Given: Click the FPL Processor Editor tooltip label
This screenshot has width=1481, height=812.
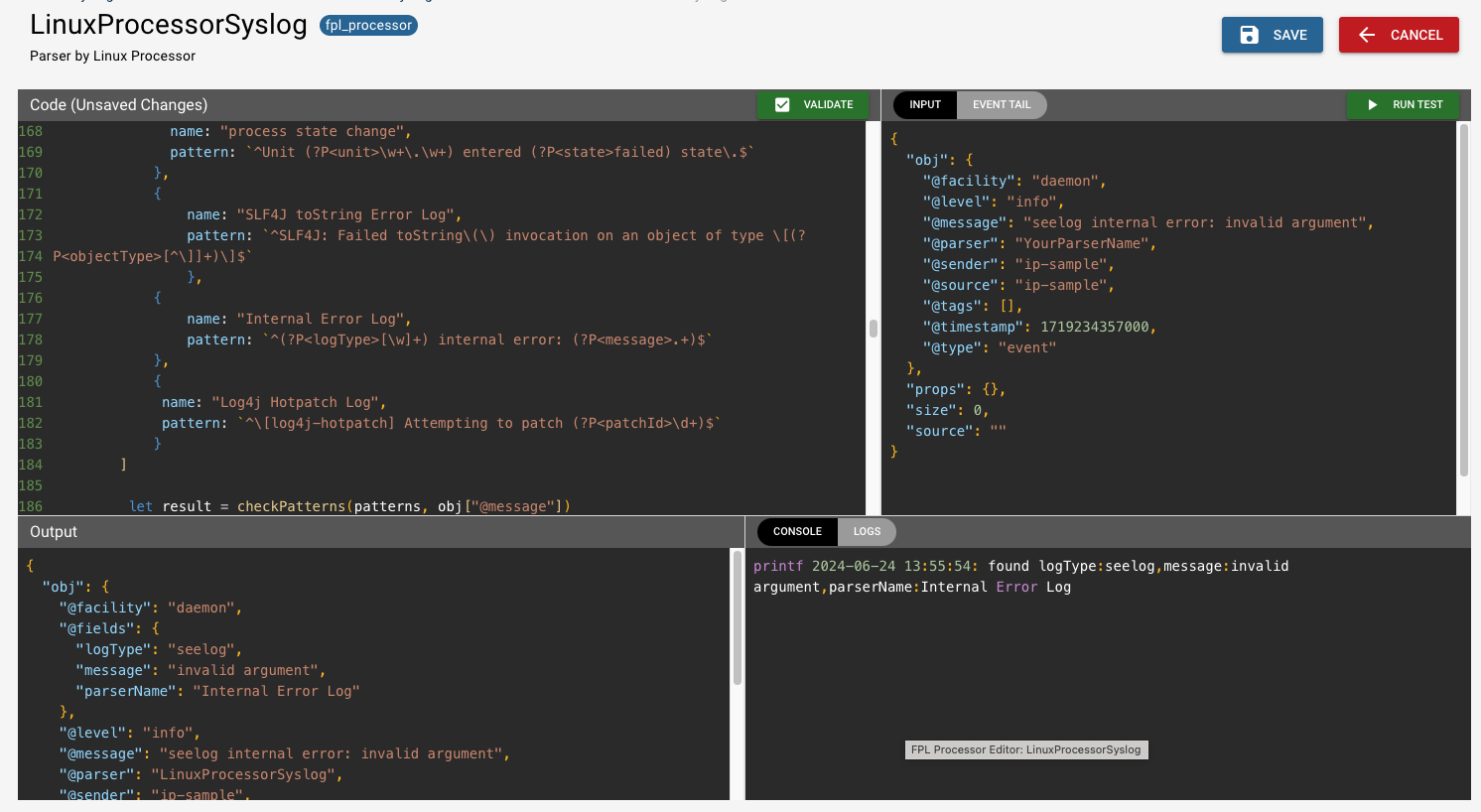Looking at the screenshot, I should click(1026, 749).
